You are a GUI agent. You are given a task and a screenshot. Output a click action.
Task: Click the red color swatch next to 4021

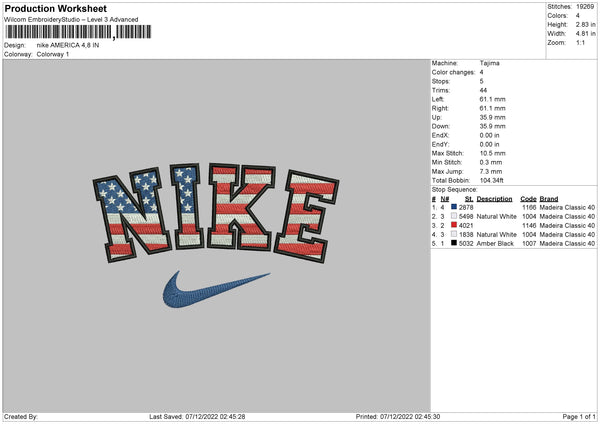(x=454, y=225)
